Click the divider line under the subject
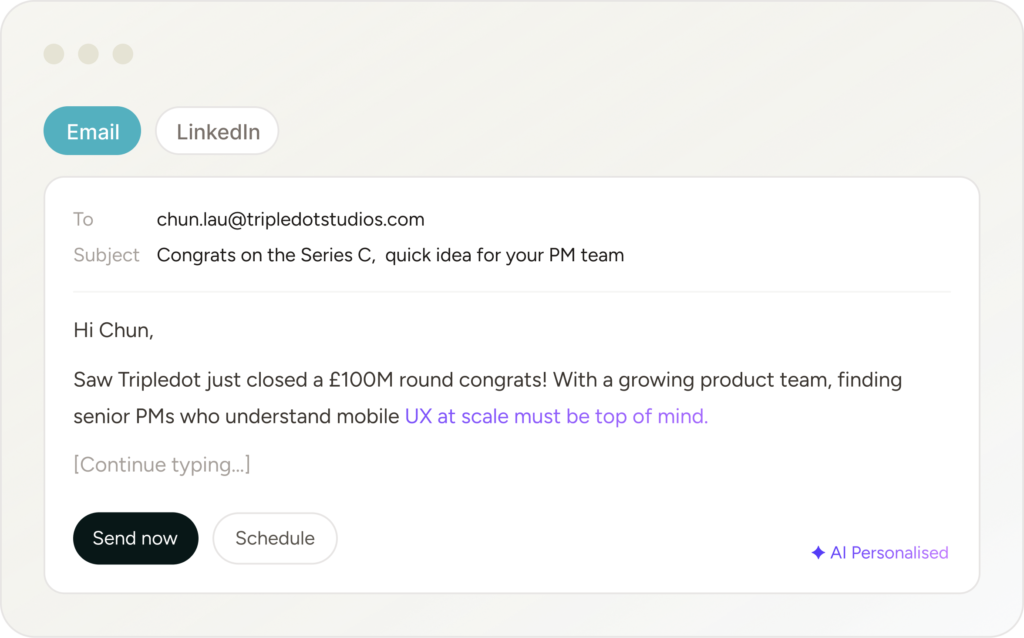Screen dimensions: 1024x638 click(x=511, y=292)
